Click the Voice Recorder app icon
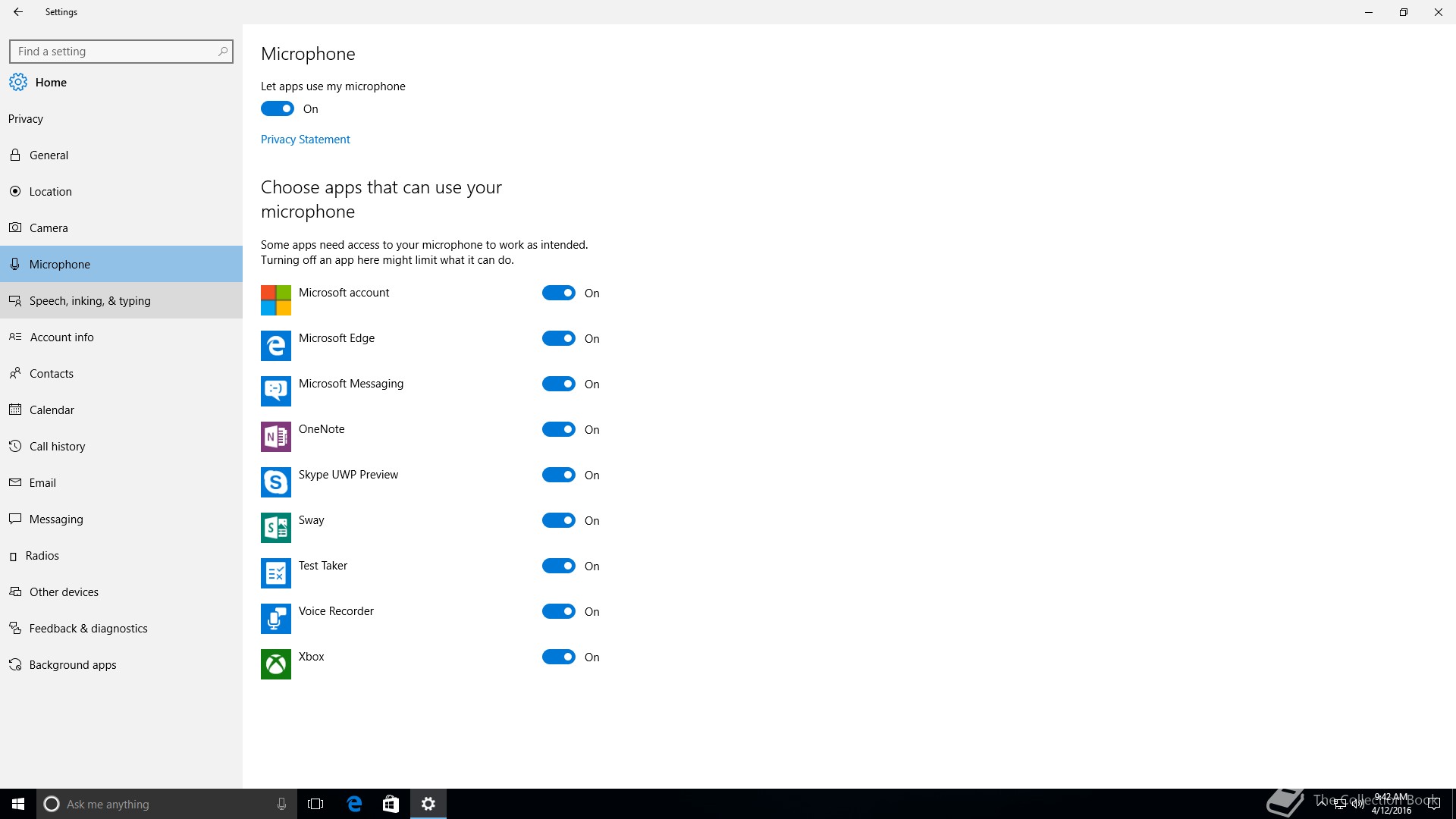This screenshot has width=1456, height=819. (276, 619)
